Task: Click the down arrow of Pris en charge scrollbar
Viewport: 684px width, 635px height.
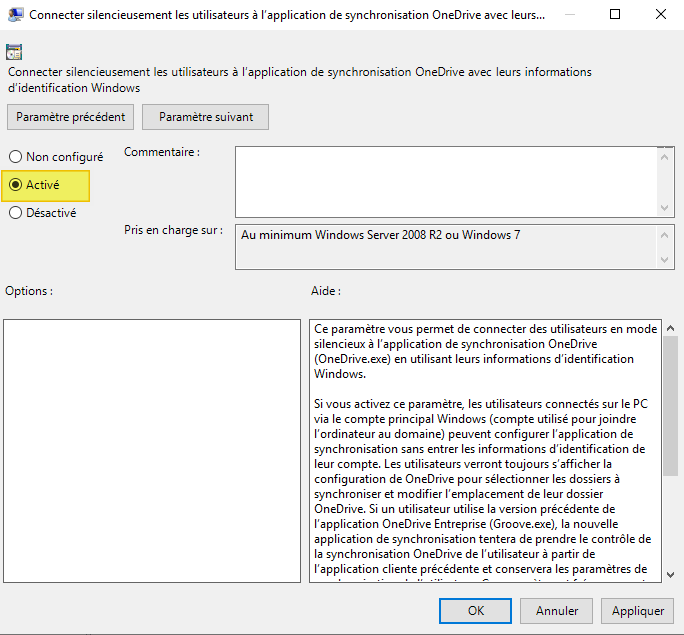Action: (665, 260)
